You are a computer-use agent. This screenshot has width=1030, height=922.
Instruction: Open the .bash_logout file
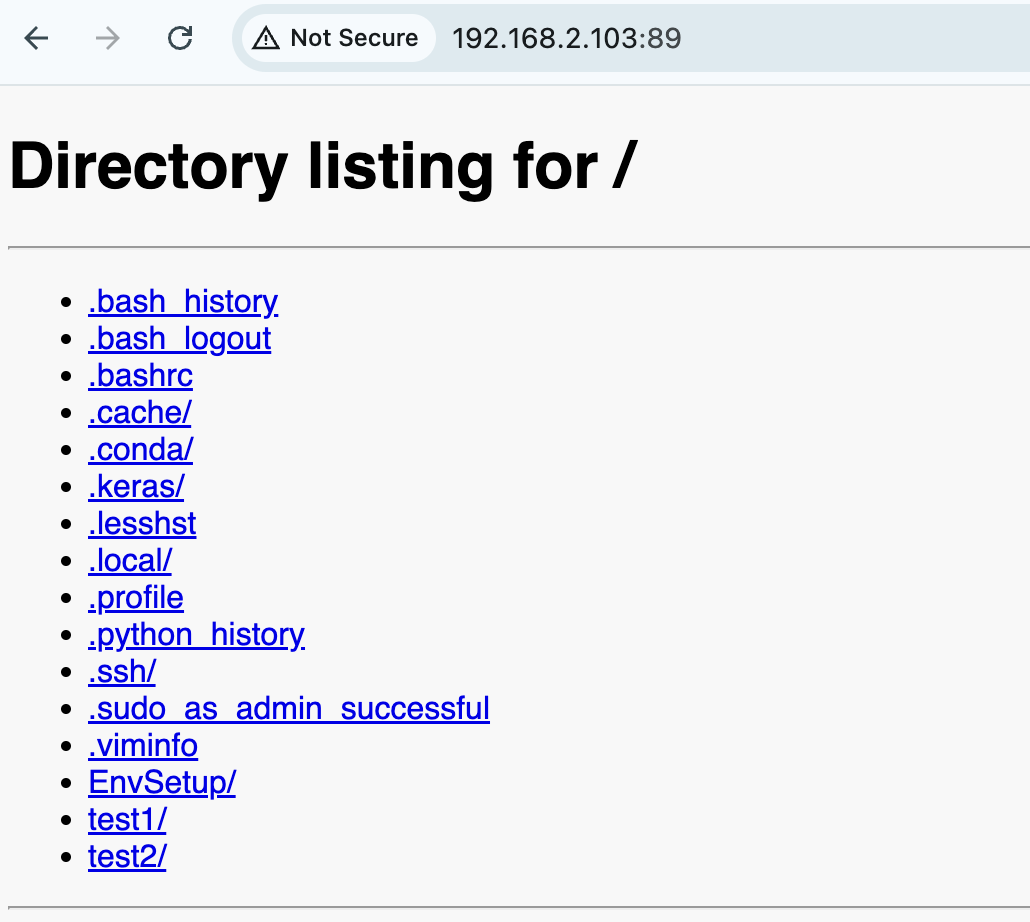(180, 339)
